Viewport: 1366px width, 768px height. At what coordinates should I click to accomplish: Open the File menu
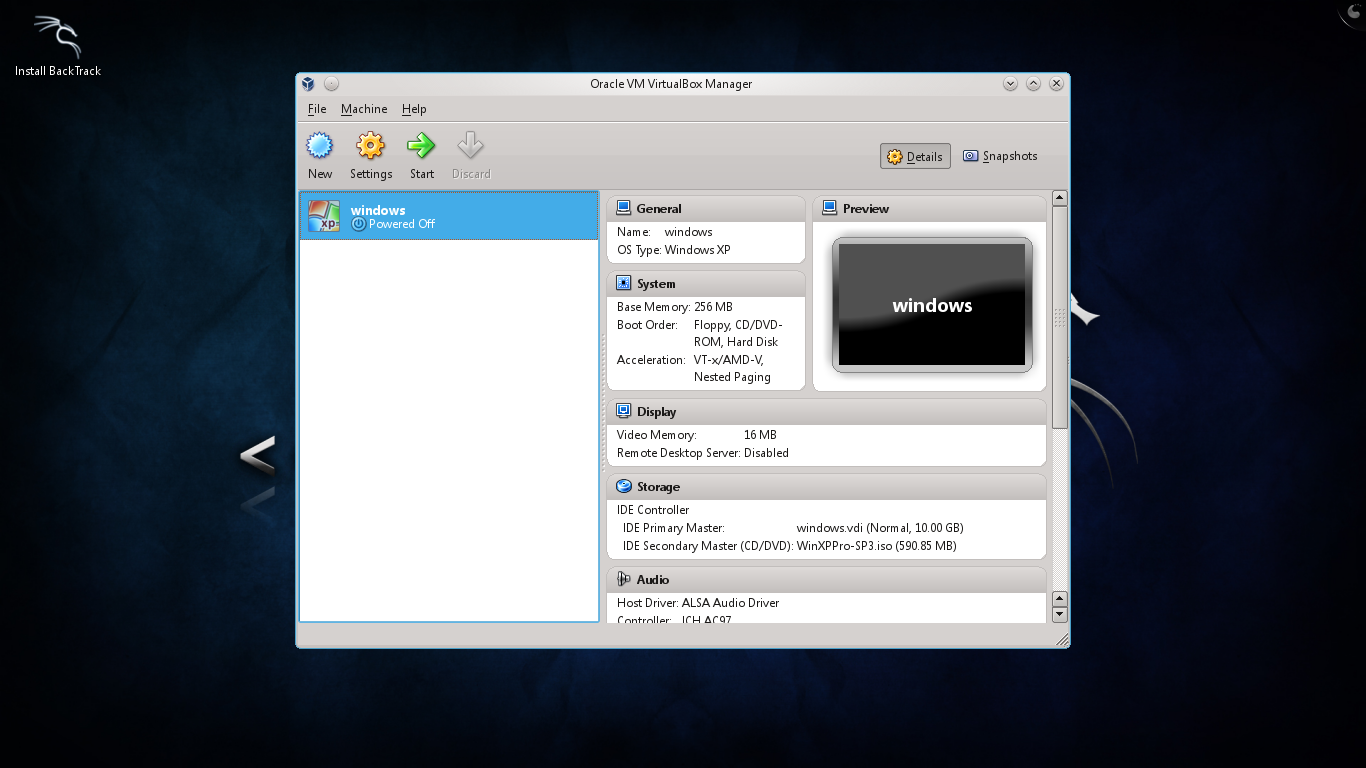[x=317, y=109]
